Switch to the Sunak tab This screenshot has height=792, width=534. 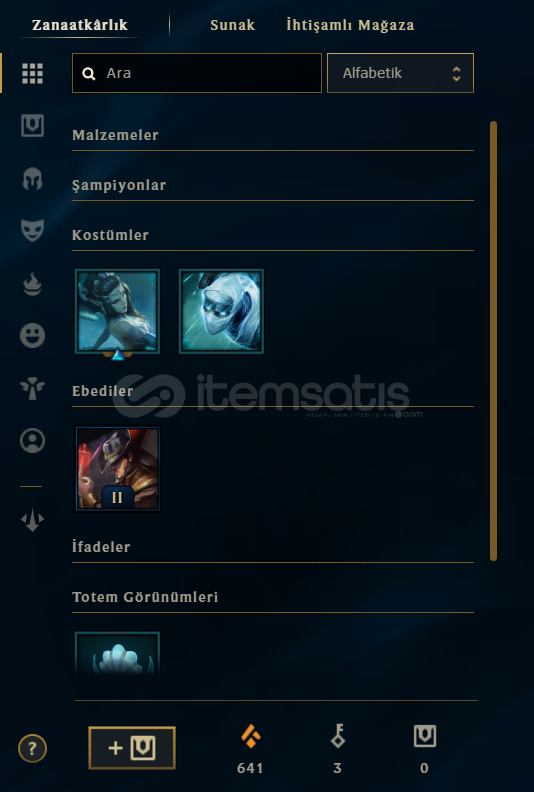coord(232,25)
